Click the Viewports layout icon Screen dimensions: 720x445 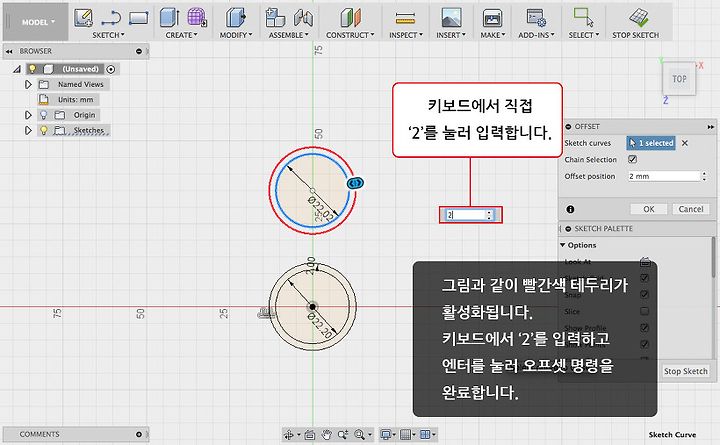(425, 434)
